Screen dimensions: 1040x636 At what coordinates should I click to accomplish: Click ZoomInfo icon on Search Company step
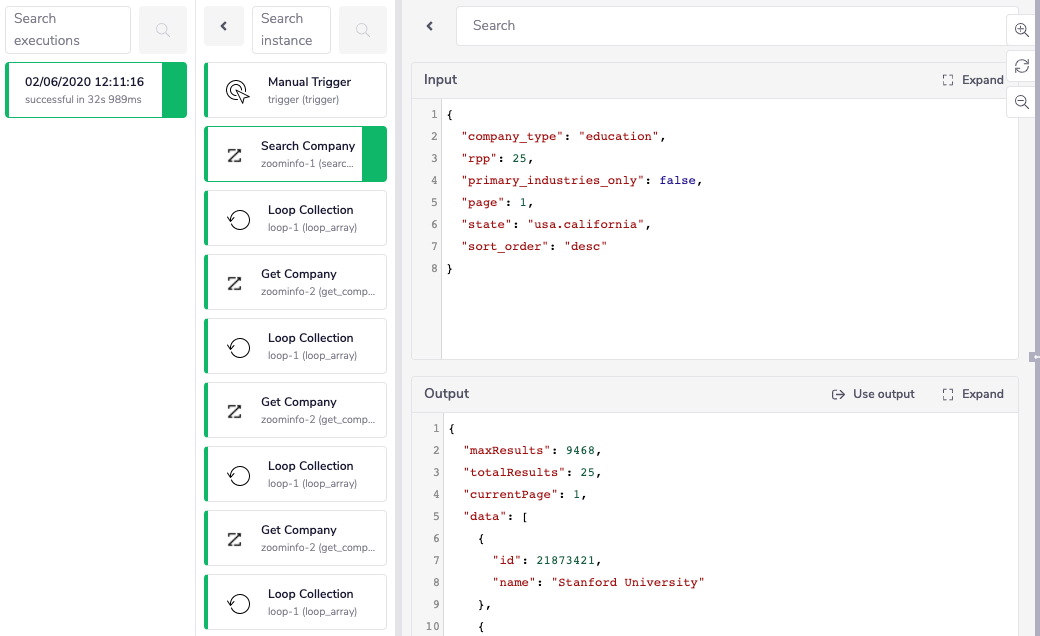235,155
